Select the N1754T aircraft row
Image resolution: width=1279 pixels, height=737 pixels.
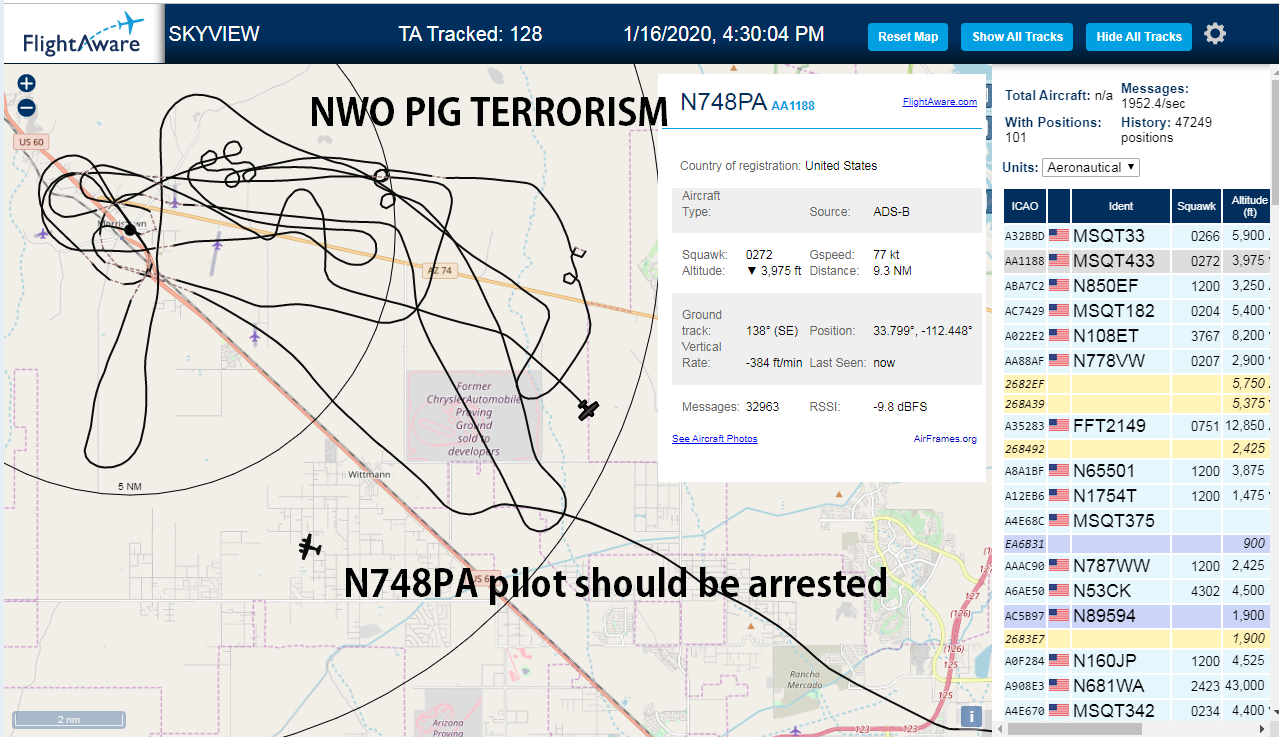point(1136,496)
